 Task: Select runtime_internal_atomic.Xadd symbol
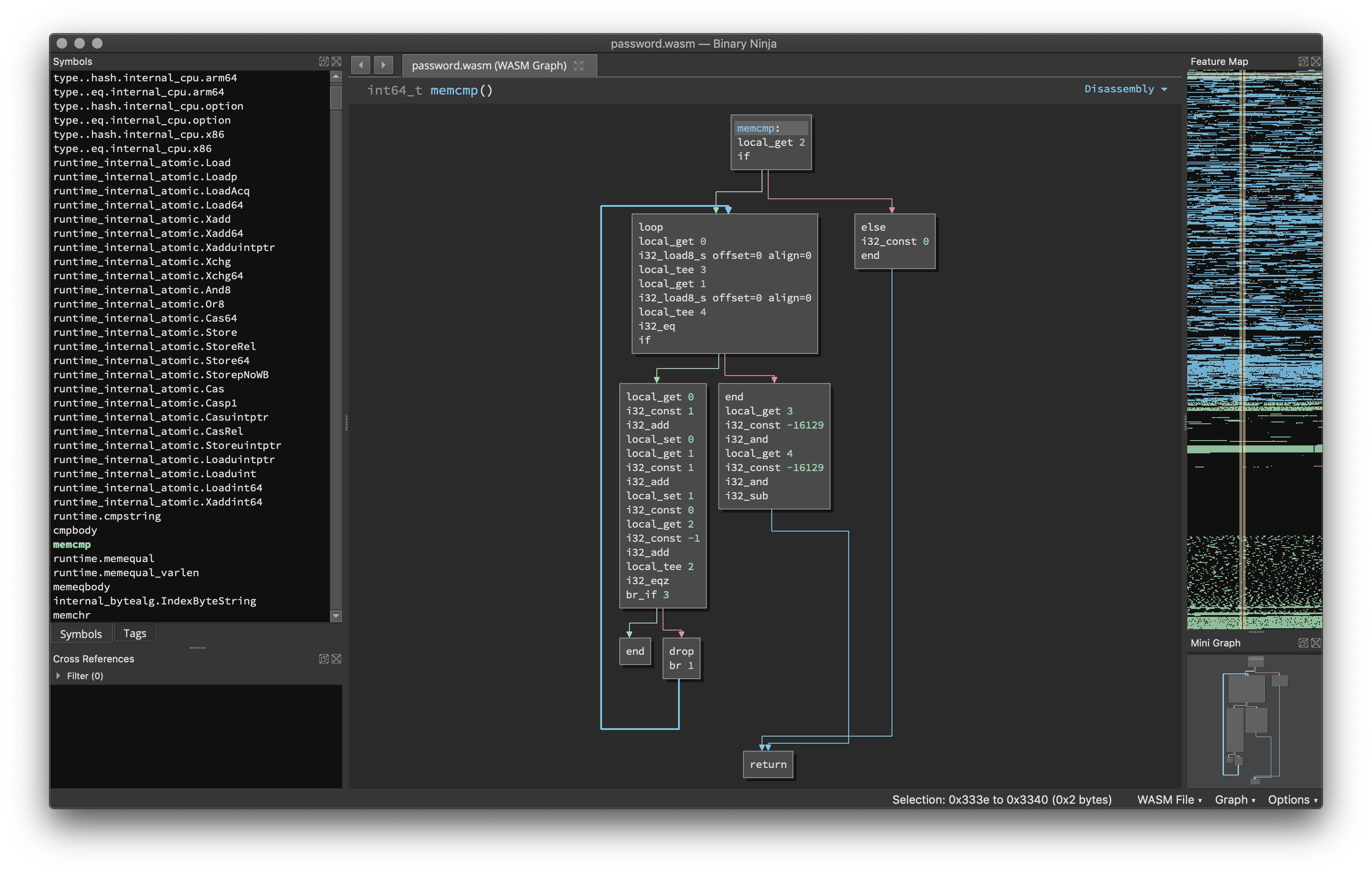point(142,219)
